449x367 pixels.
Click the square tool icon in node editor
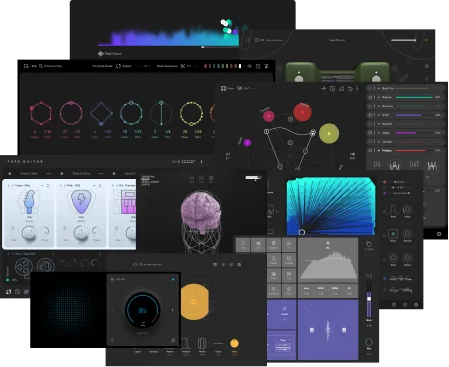coord(332,88)
